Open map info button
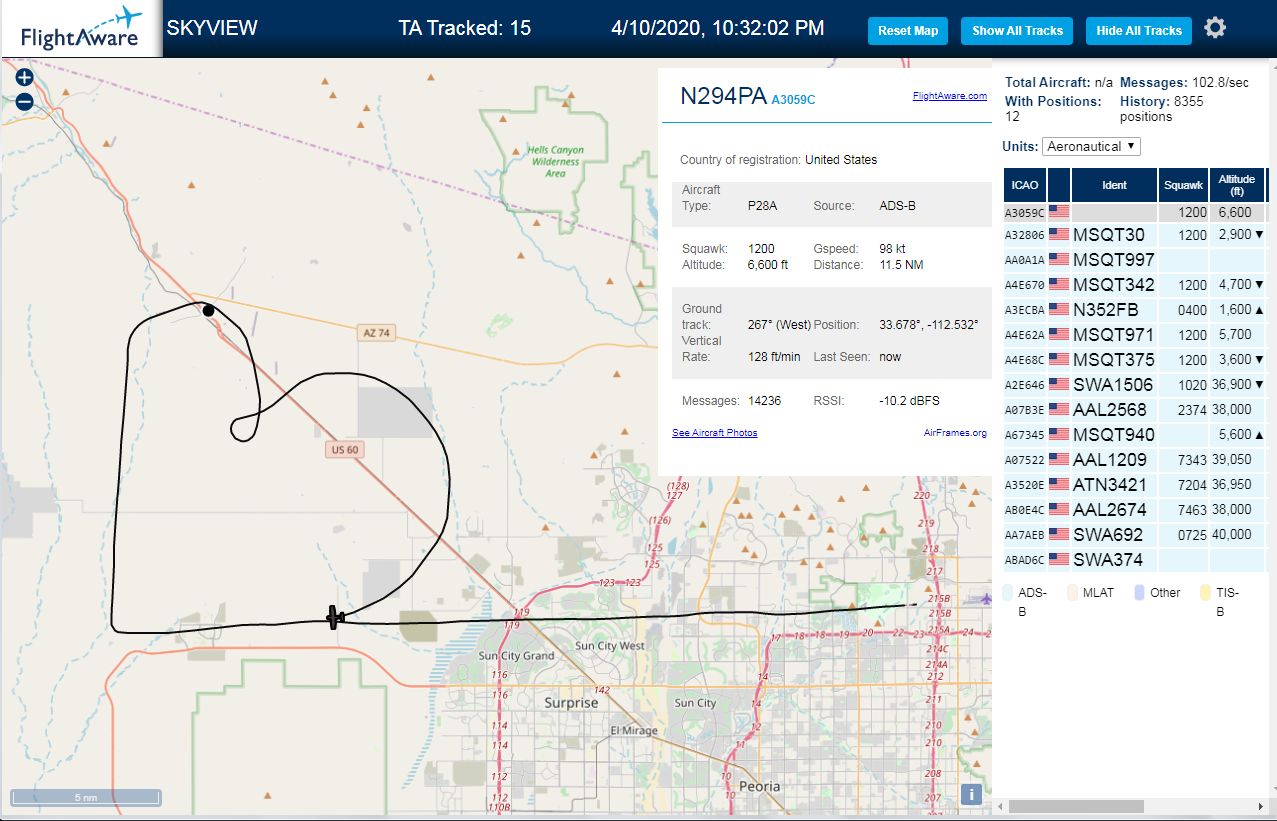 click(970, 794)
